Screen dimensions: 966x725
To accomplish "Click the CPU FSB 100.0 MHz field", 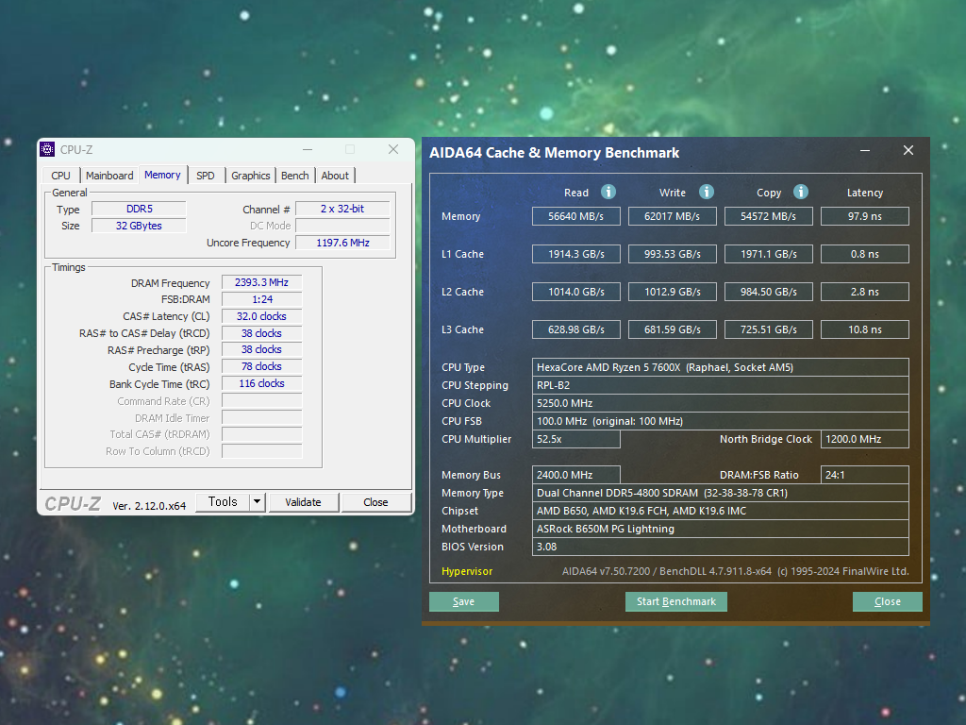I will coord(720,421).
